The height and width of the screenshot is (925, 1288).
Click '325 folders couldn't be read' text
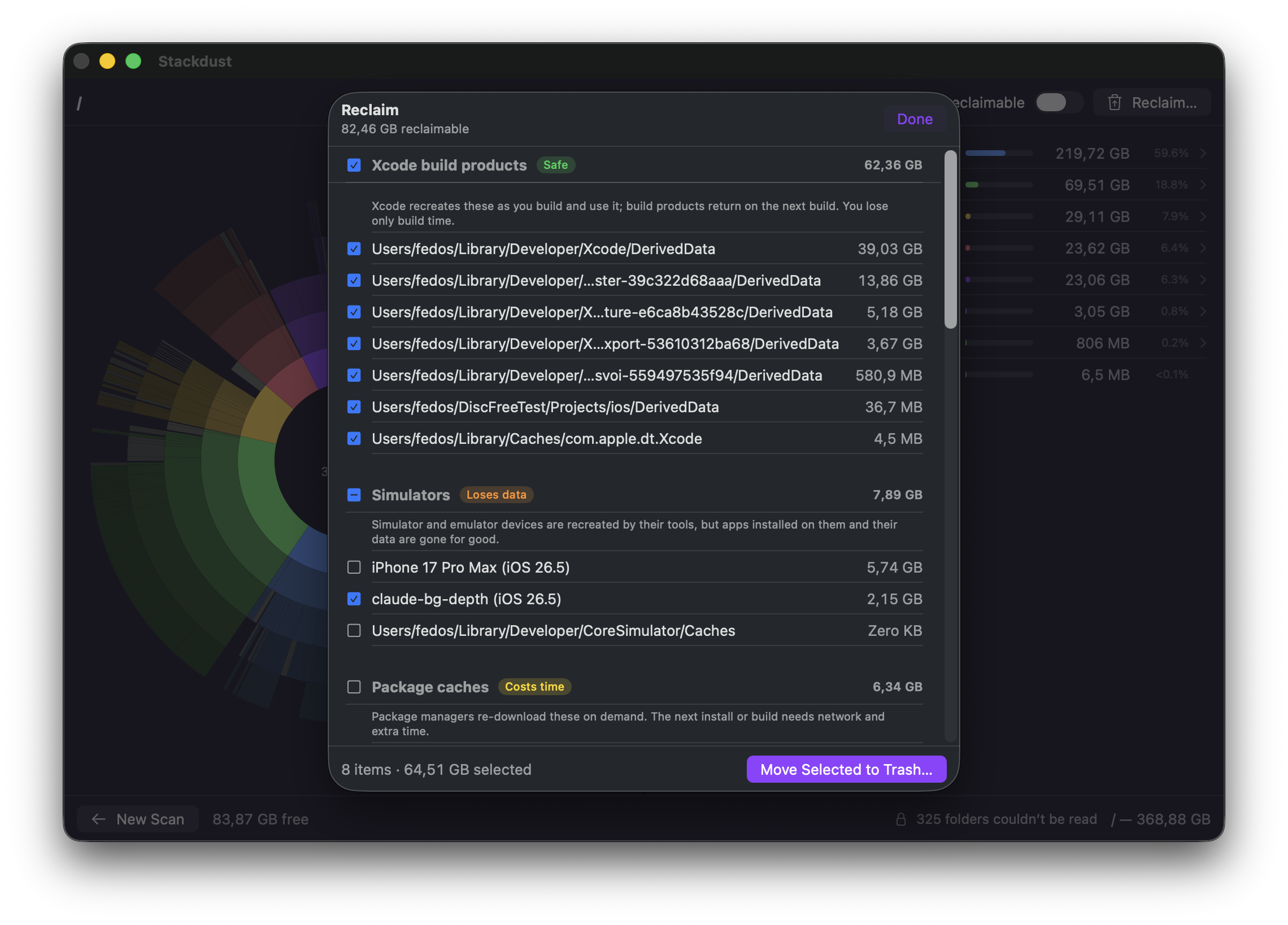tap(1006, 819)
